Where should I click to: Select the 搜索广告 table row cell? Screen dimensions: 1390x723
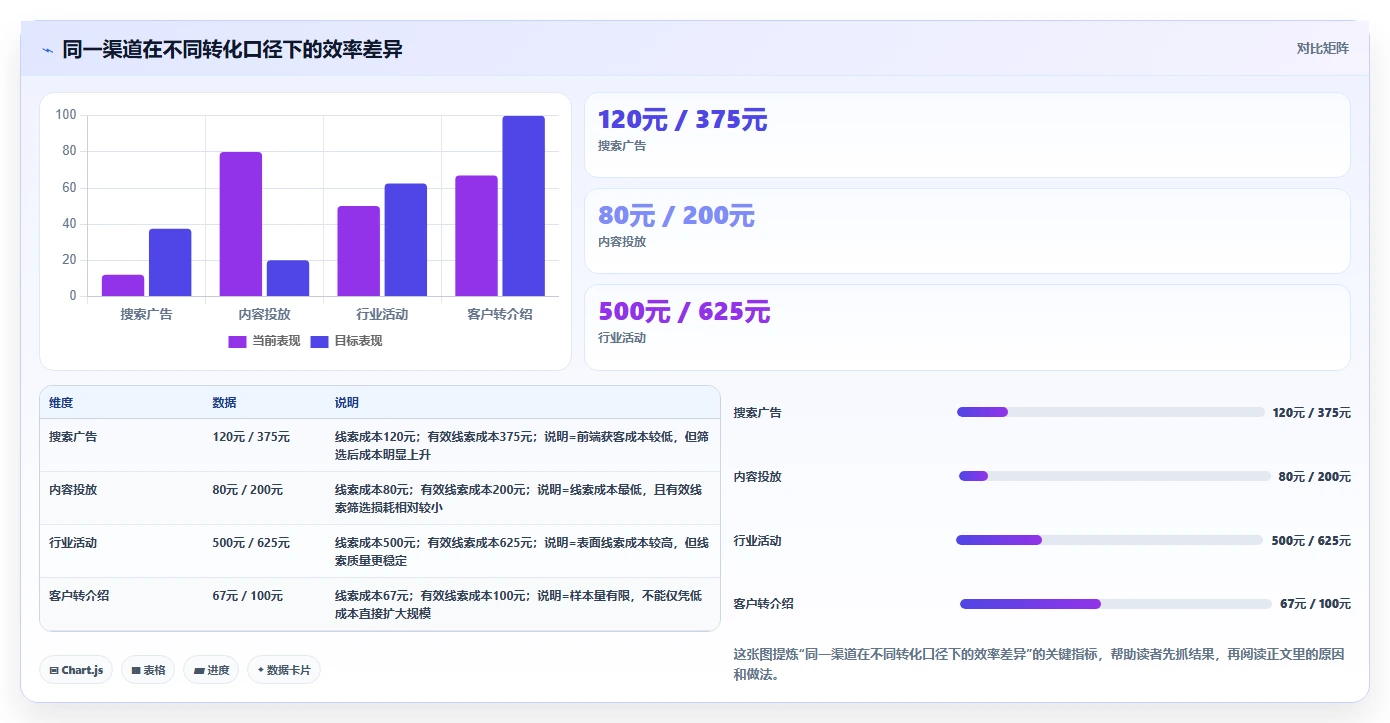point(73,437)
